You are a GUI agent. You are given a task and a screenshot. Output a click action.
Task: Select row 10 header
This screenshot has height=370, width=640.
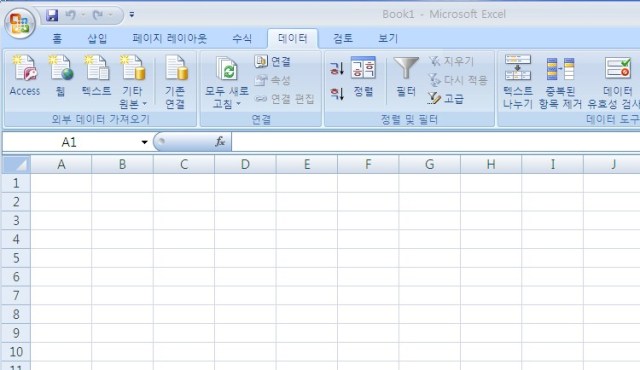[x=16, y=352]
